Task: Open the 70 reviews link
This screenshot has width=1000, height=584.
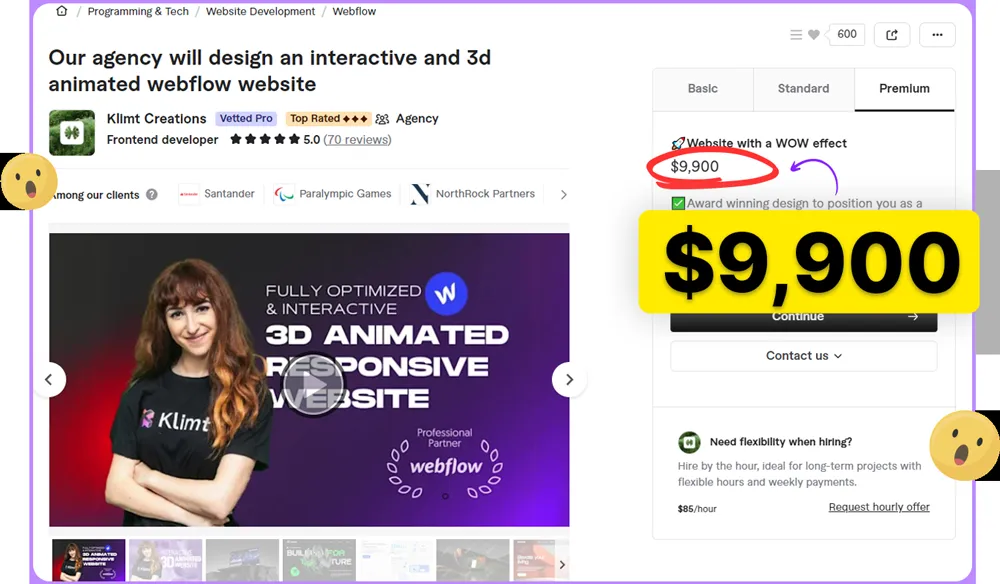Action: (357, 140)
